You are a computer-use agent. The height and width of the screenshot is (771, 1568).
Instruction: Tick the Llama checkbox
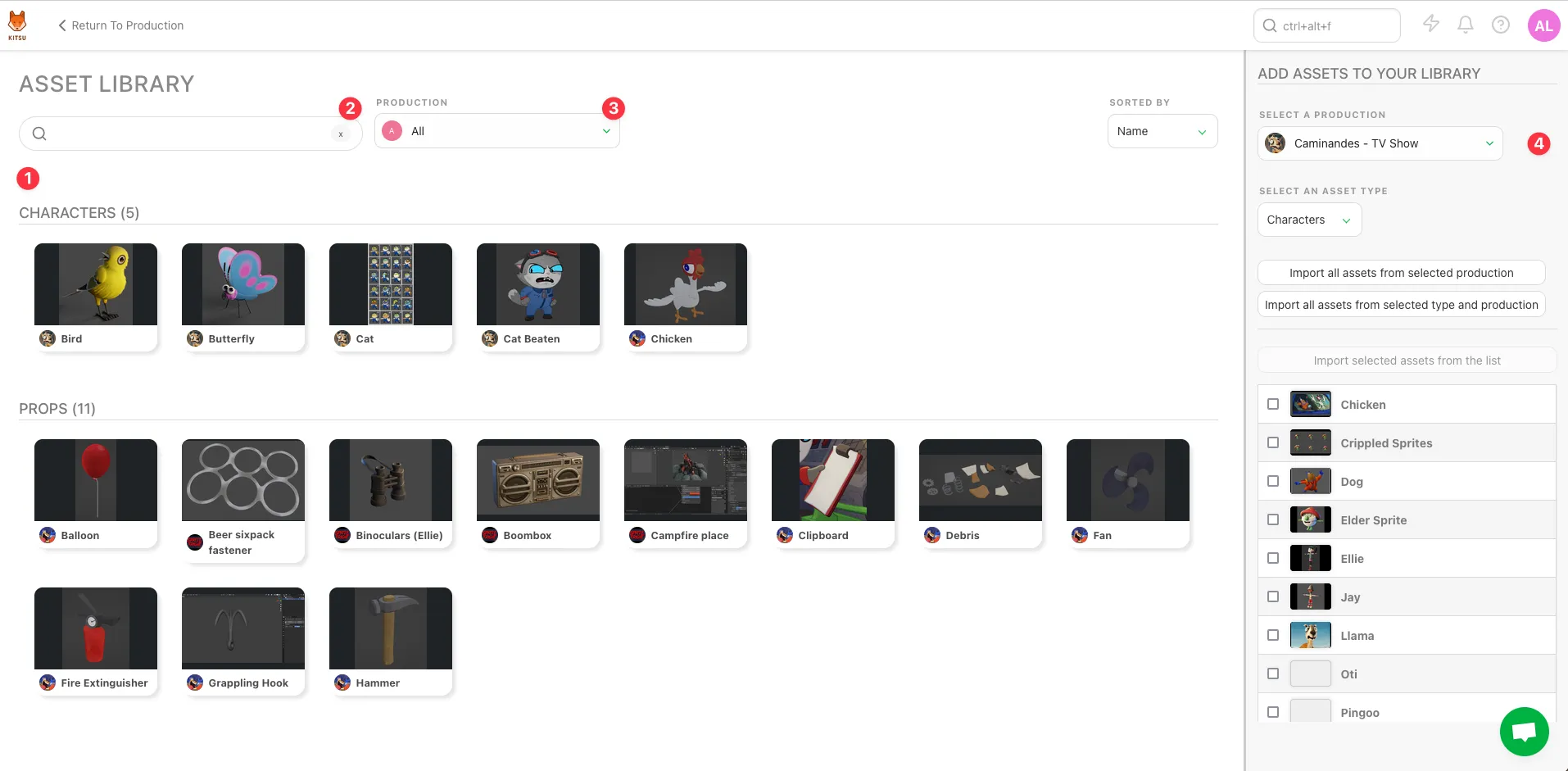pos(1273,635)
